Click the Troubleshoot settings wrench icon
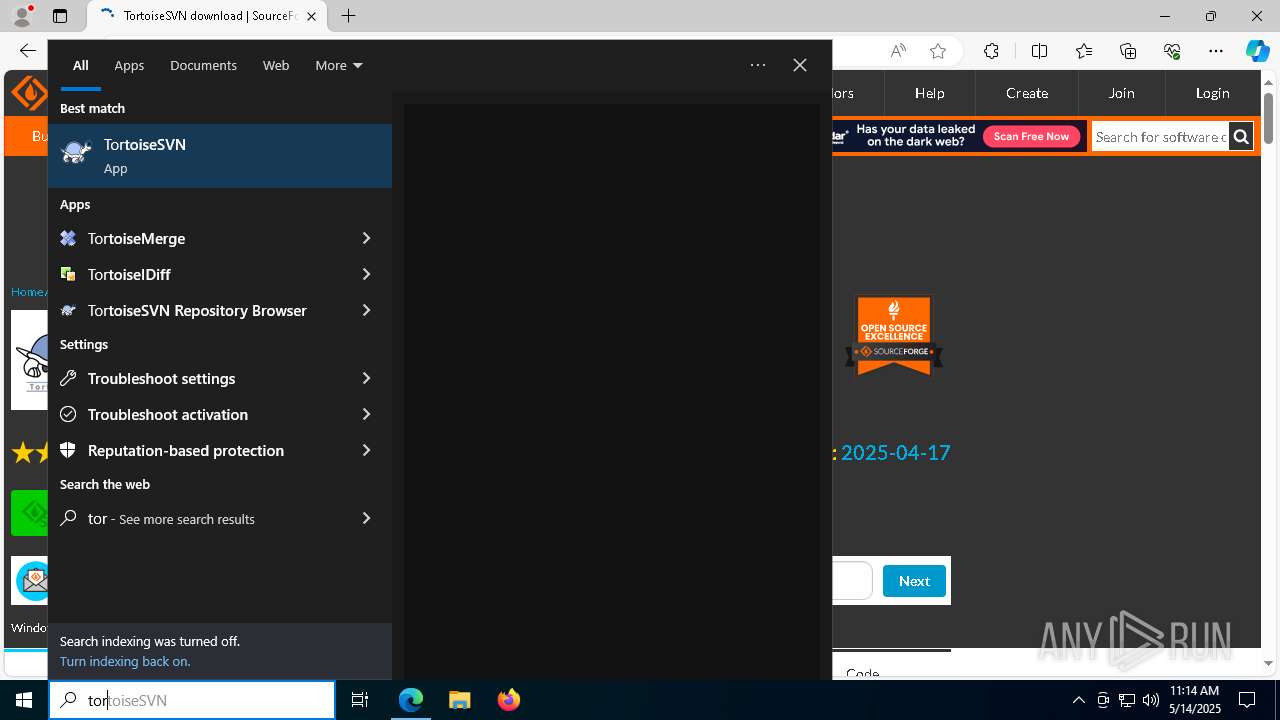This screenshot has width=1280, height=720. point(68,378)
